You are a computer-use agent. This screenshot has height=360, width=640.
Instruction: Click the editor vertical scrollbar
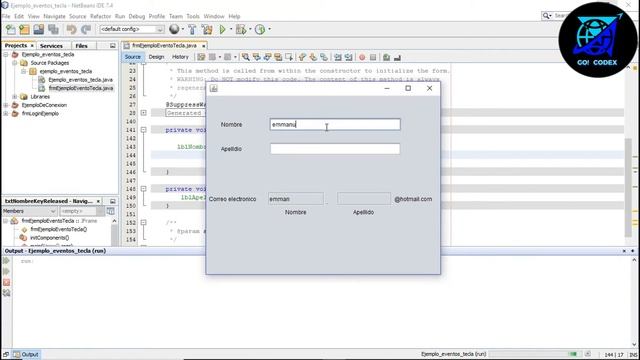click(x=629, y=188)
